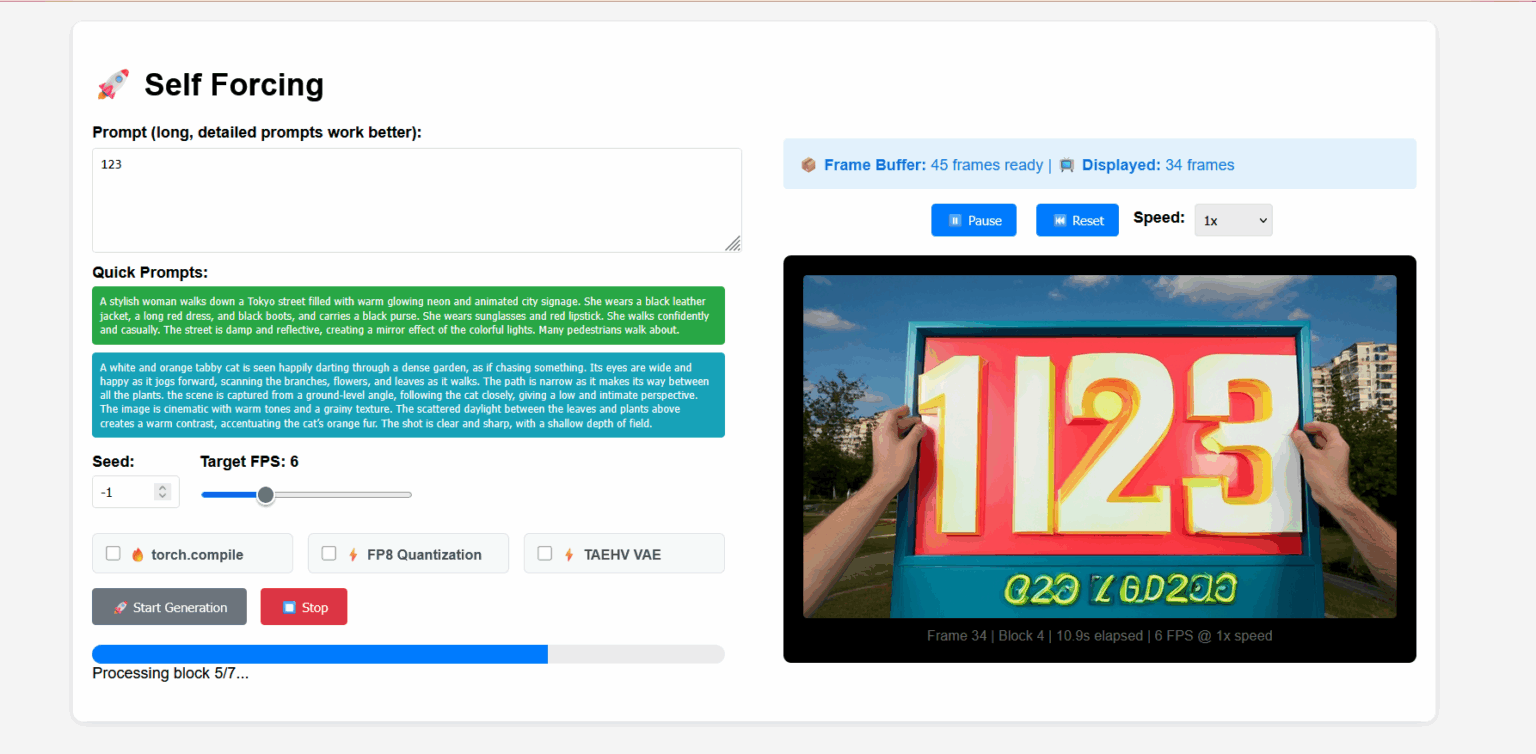Click the fire icon next to torch.compile
The height and width of the screenshot is (754, 1536).
click(x=138, y=554)
